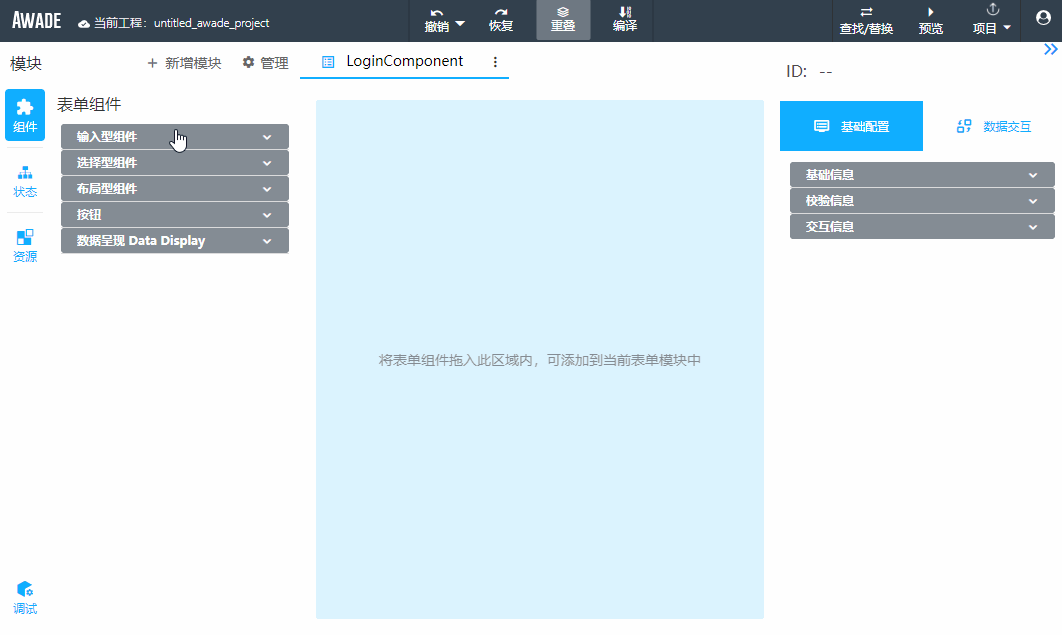Click the Undo (撤销) icon
This screenshot has width=1062, height=635.
[437, 13]
